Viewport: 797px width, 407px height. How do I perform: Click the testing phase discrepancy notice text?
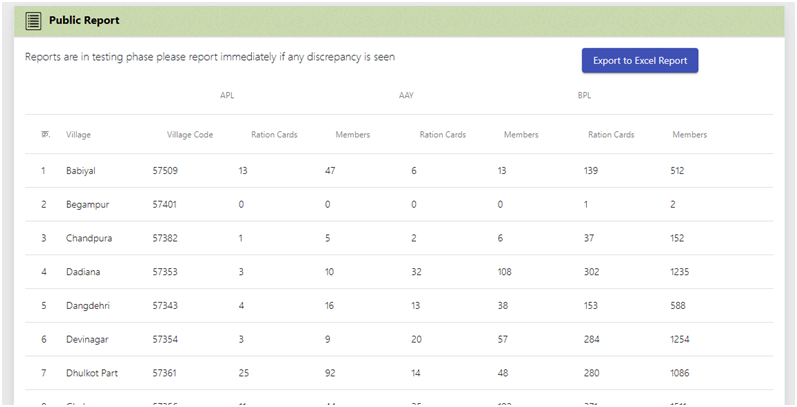click(210, 57)
